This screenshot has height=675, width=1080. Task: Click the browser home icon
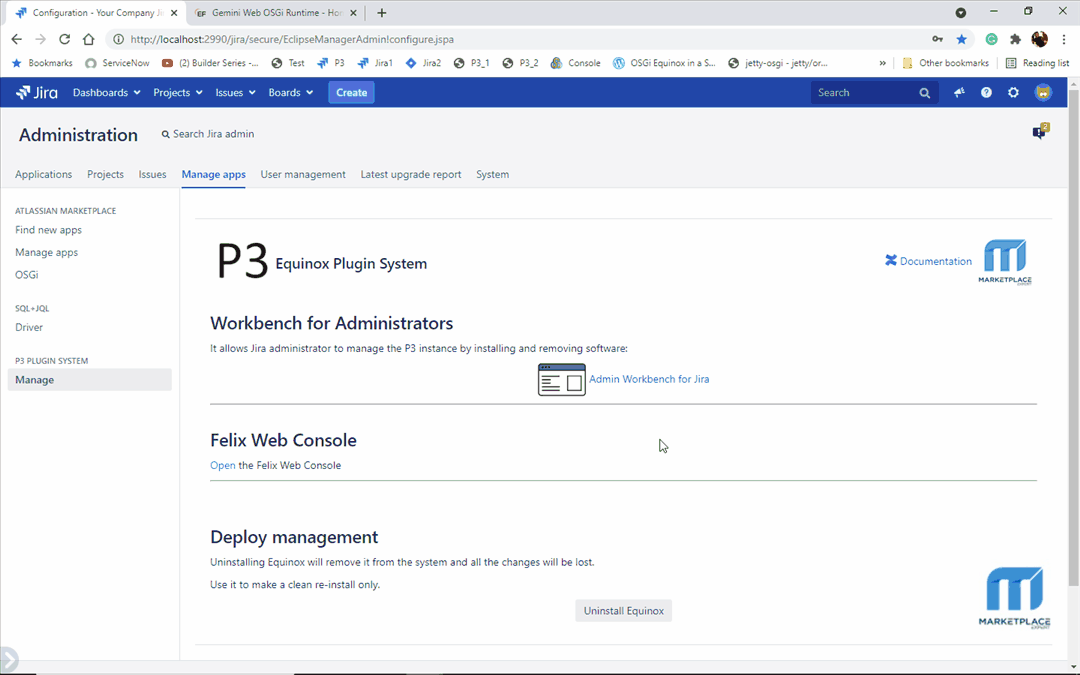pos(88,39)
